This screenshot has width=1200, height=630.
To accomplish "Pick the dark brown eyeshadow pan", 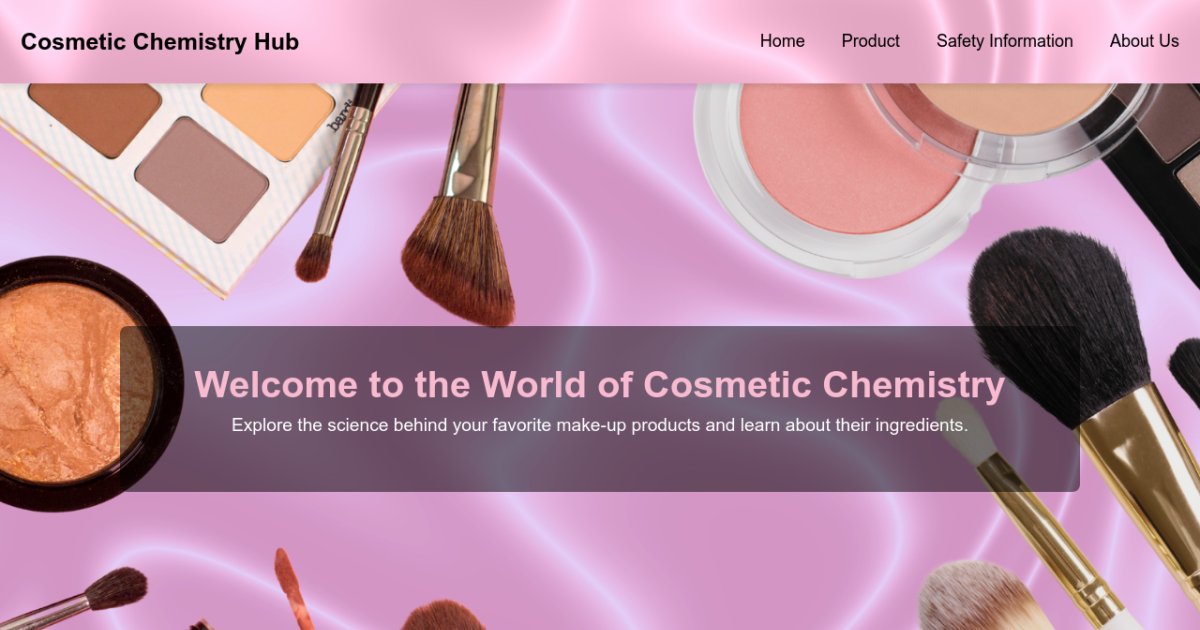I will click(x=94, y=118).
